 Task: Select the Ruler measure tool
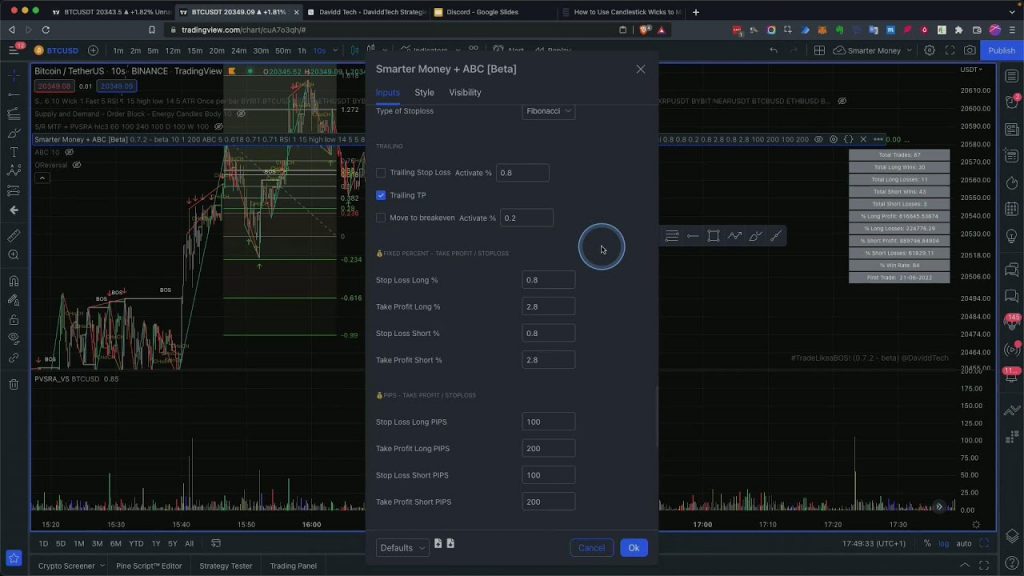[14, 237]
